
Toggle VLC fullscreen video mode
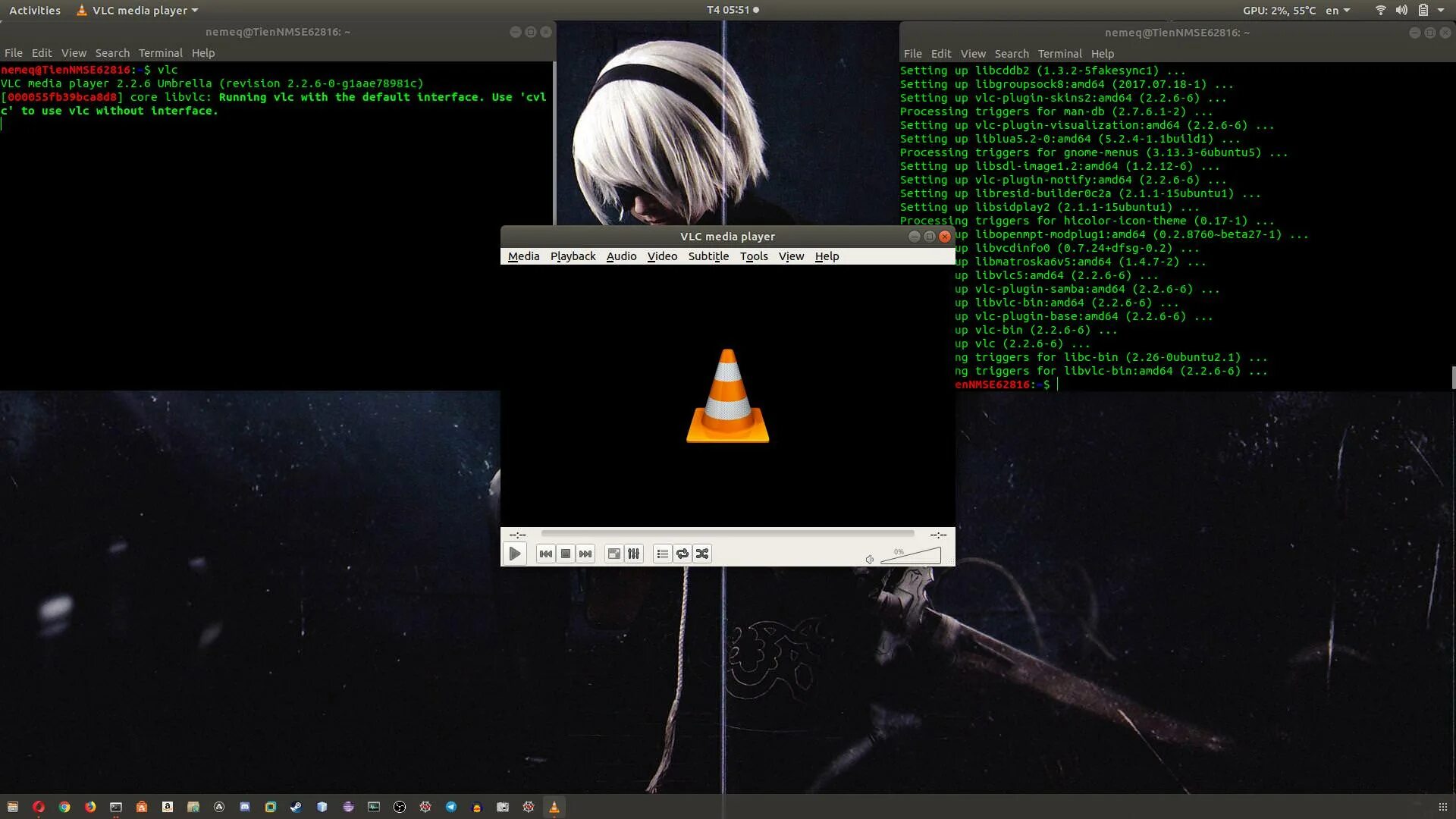point(613,554)
